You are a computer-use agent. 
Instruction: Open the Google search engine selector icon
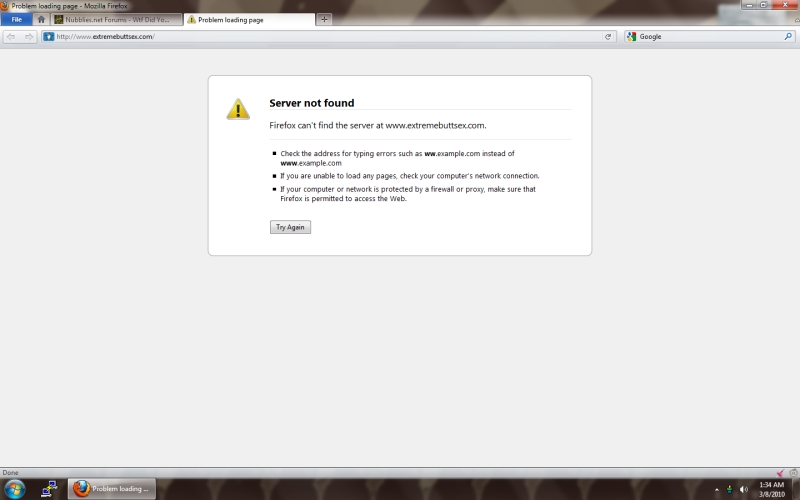(632, 37)
